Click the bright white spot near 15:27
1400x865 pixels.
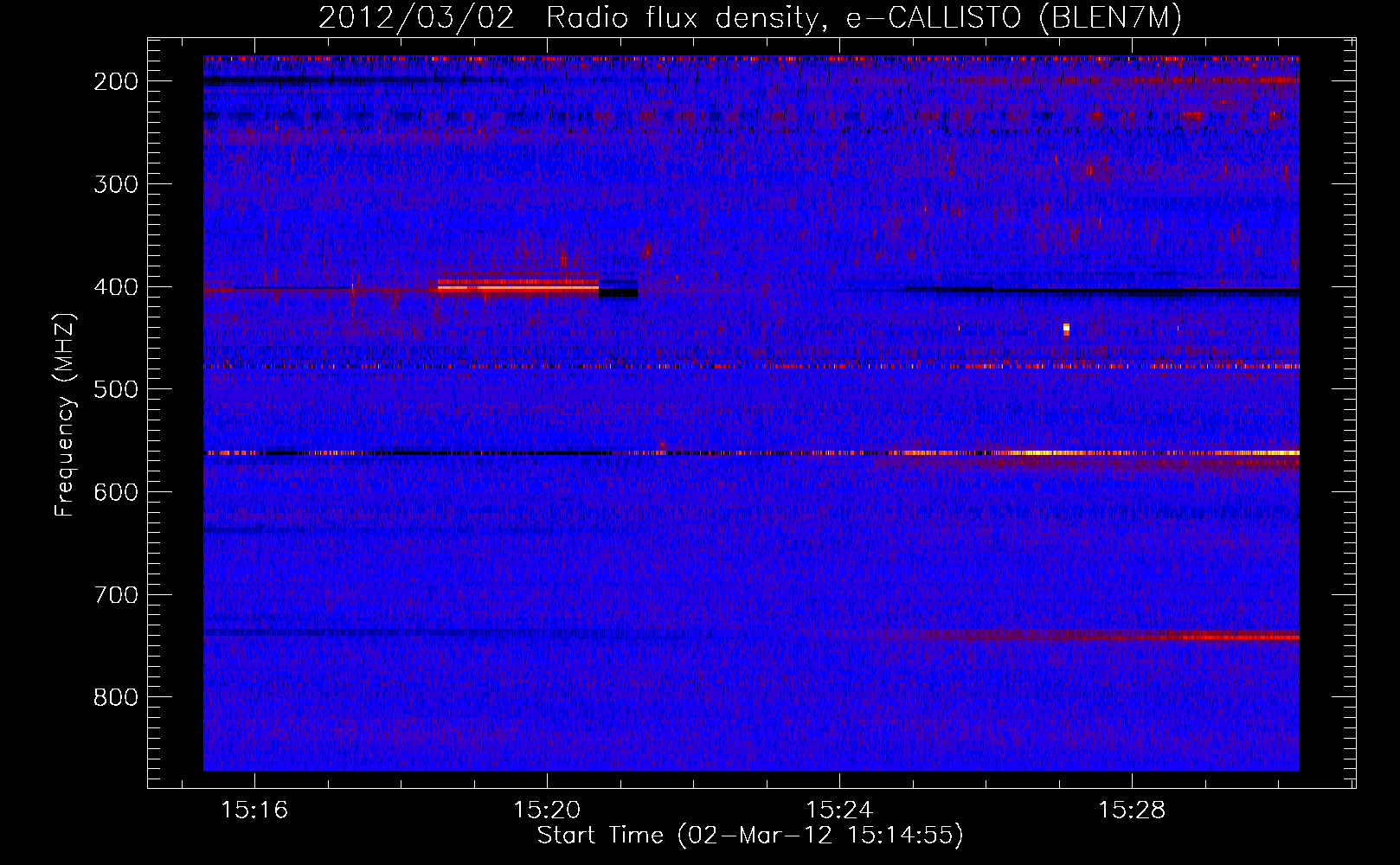point(1066,329)
